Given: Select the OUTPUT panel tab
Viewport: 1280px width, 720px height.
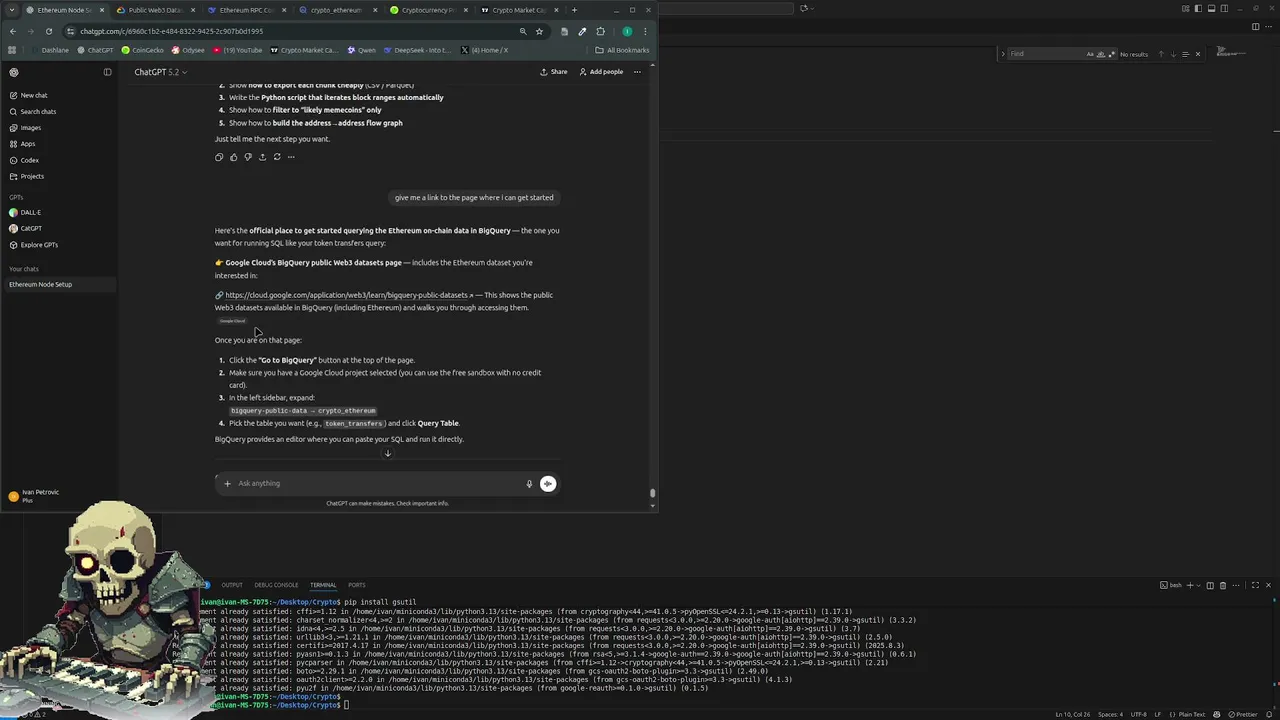Looking at the screenshot, I should 232,585.
